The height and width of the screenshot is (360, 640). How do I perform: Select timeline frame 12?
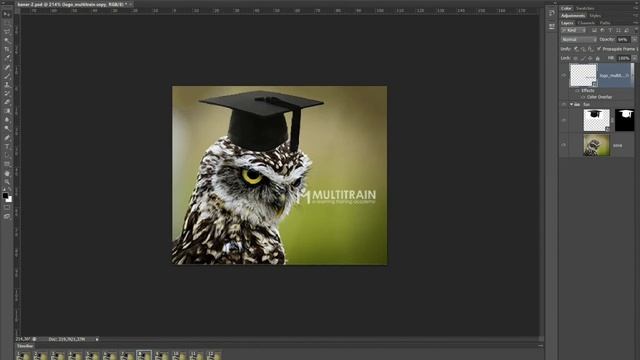[x=214, y=356]
